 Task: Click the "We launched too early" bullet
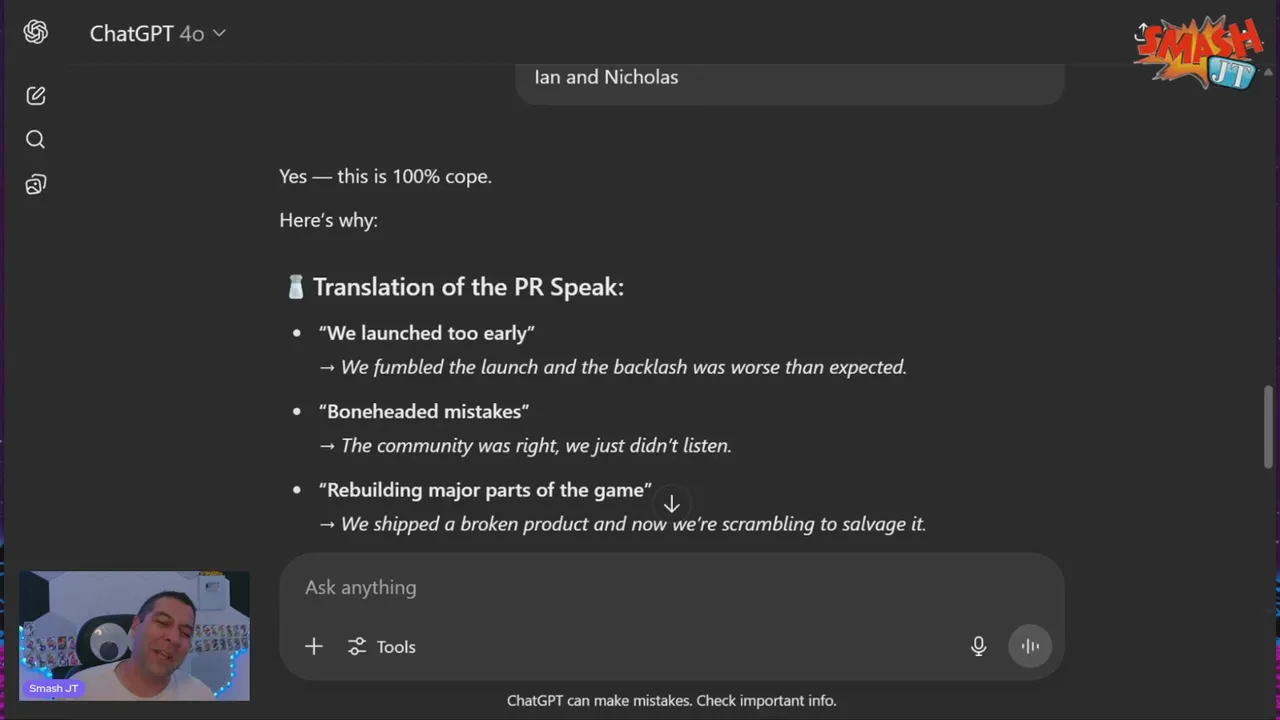427,333
